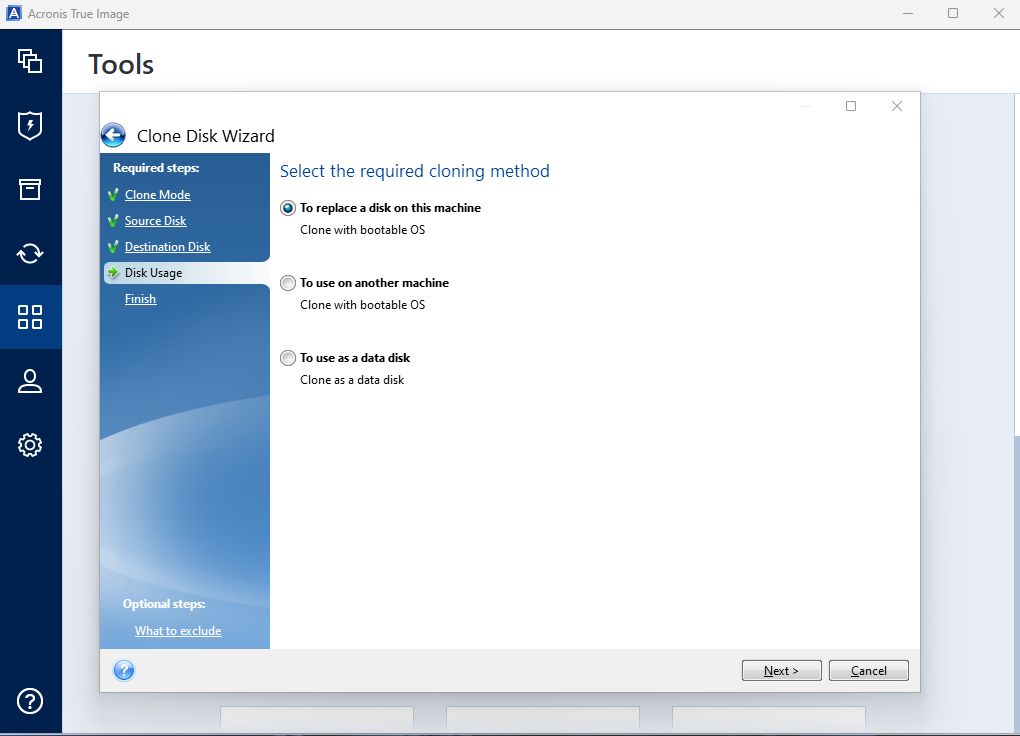Open the Account sidebar icon
This screenshot has height=736, width=1020.
click(x=30, y=381)
